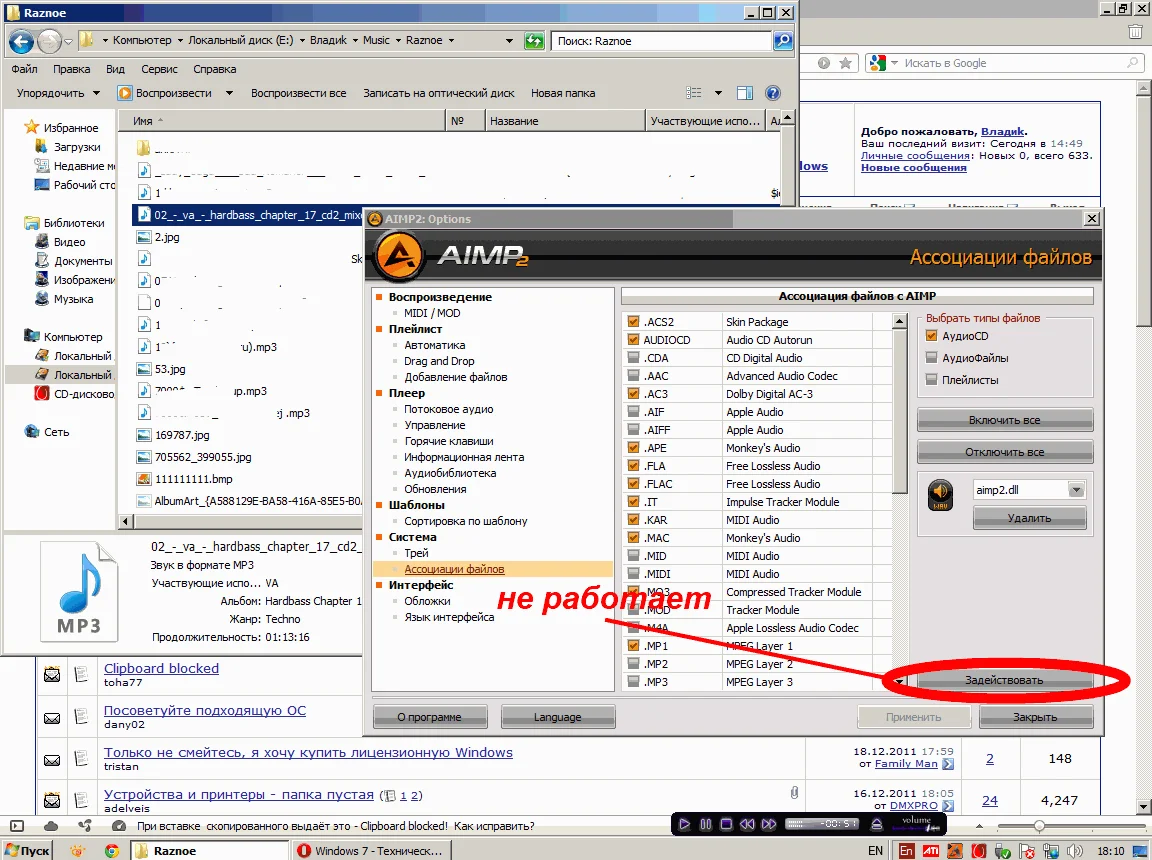Screen dimensions: 1152x860
Task: Adjust the browser zoom slider in status bar
Action: [1038, 825]
